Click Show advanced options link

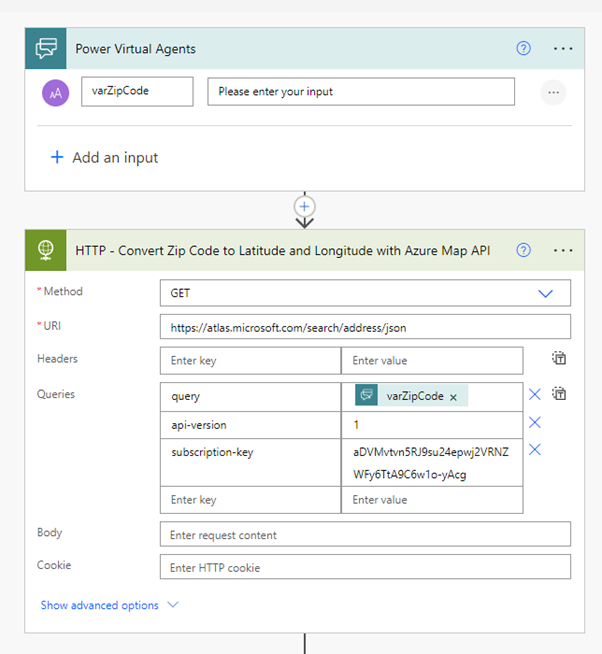[100, 605]
